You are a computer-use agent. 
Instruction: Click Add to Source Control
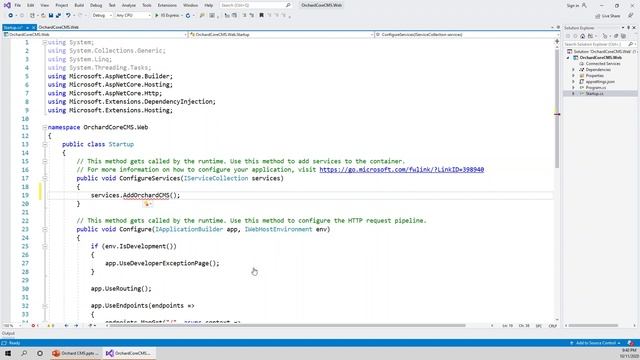click(x=596, y=343)
